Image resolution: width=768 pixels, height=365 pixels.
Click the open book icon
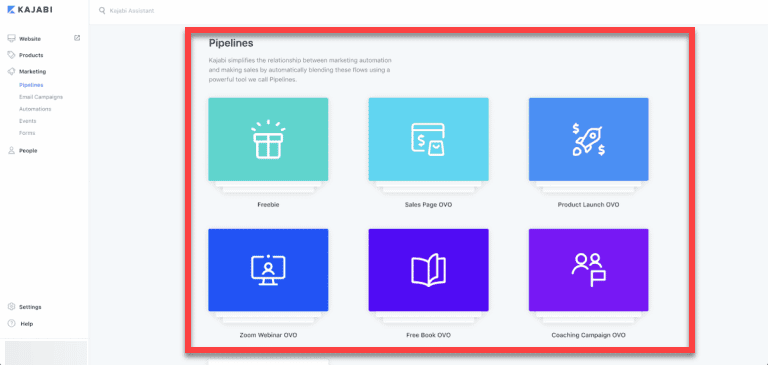coord(428,270)
